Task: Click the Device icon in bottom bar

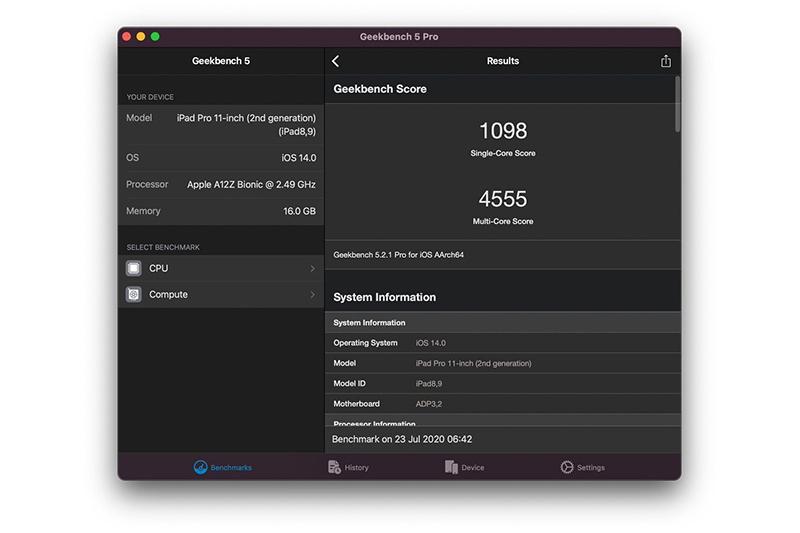Action: point(451,467)
